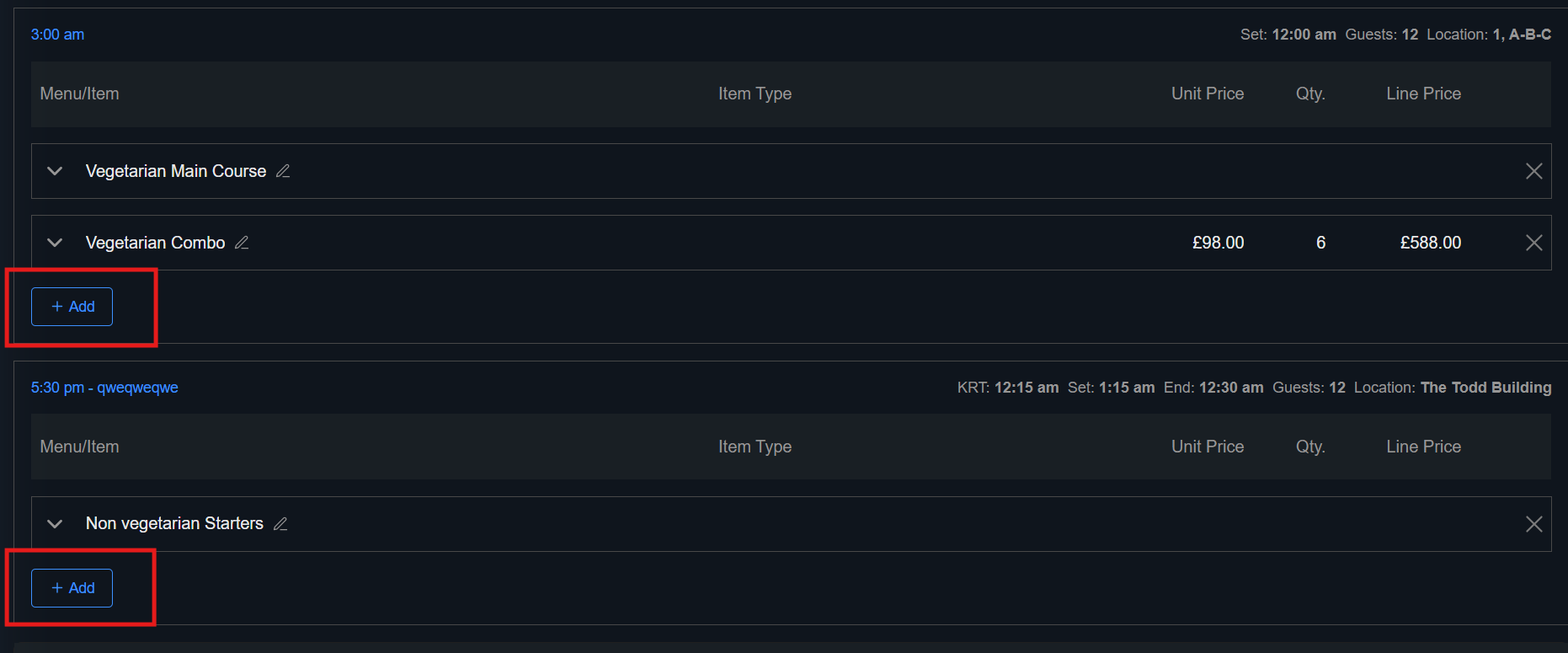Edit the Vegetarian Main Course name
The image size is (1568, 653).
(283, 171)
